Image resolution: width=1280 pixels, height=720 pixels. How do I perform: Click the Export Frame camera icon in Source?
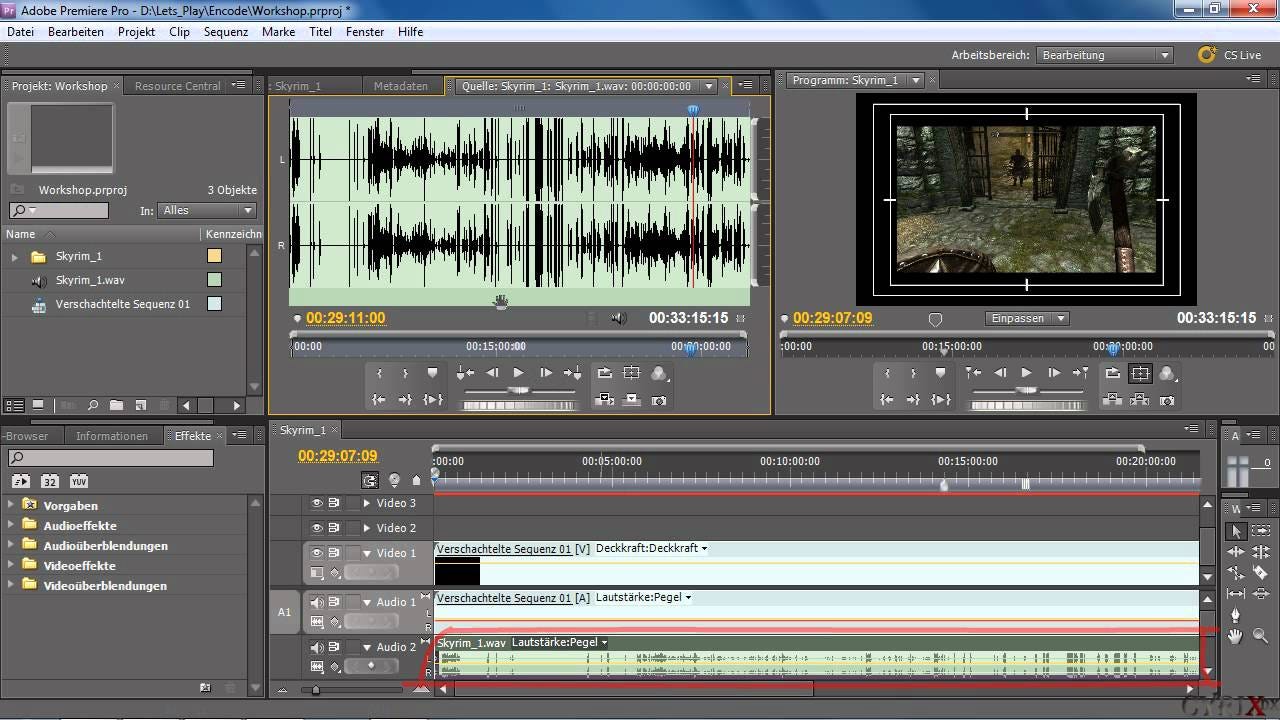[x=659, y=399]
